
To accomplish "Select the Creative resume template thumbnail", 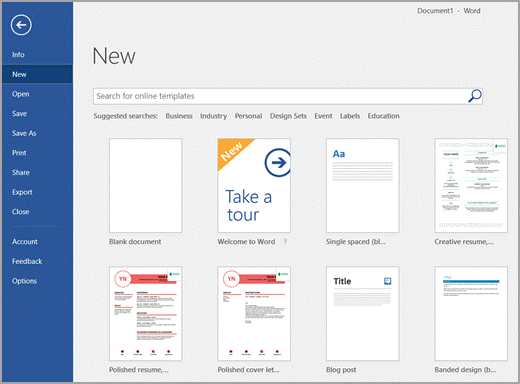I will [x=471, y=186].
